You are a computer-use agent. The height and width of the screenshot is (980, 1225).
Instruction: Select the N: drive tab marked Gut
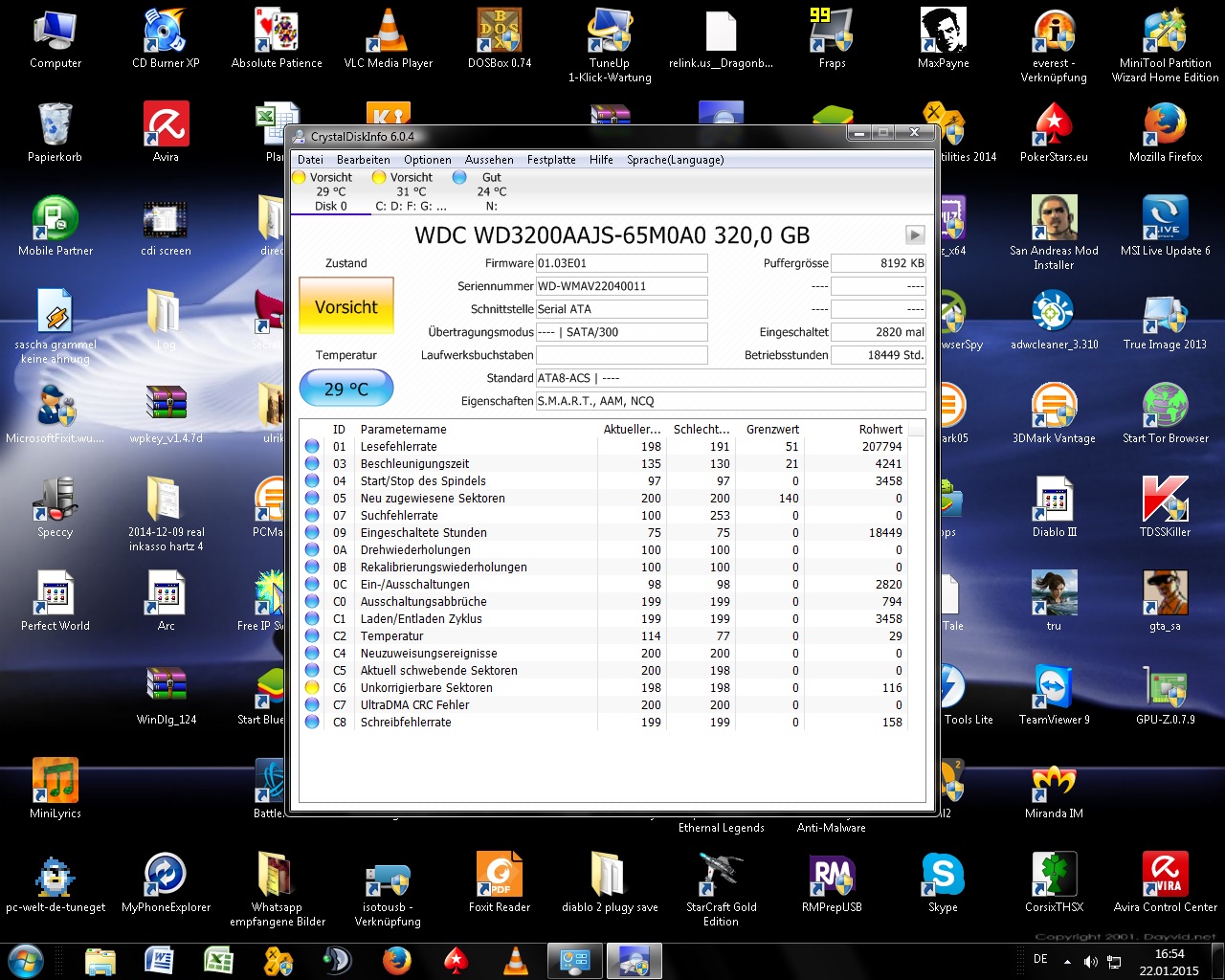click(x=491, y=191)
